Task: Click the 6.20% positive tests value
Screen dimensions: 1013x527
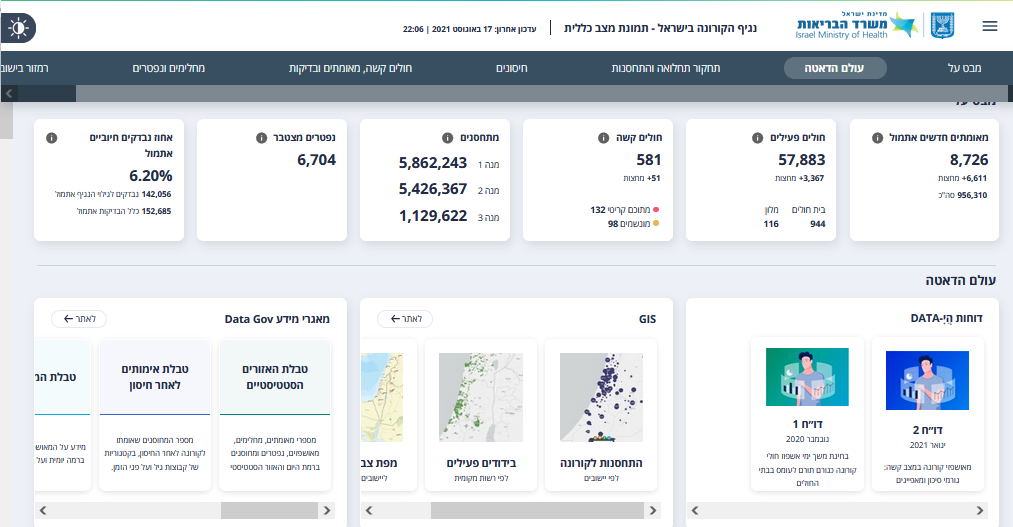Action: click(151, 176)
